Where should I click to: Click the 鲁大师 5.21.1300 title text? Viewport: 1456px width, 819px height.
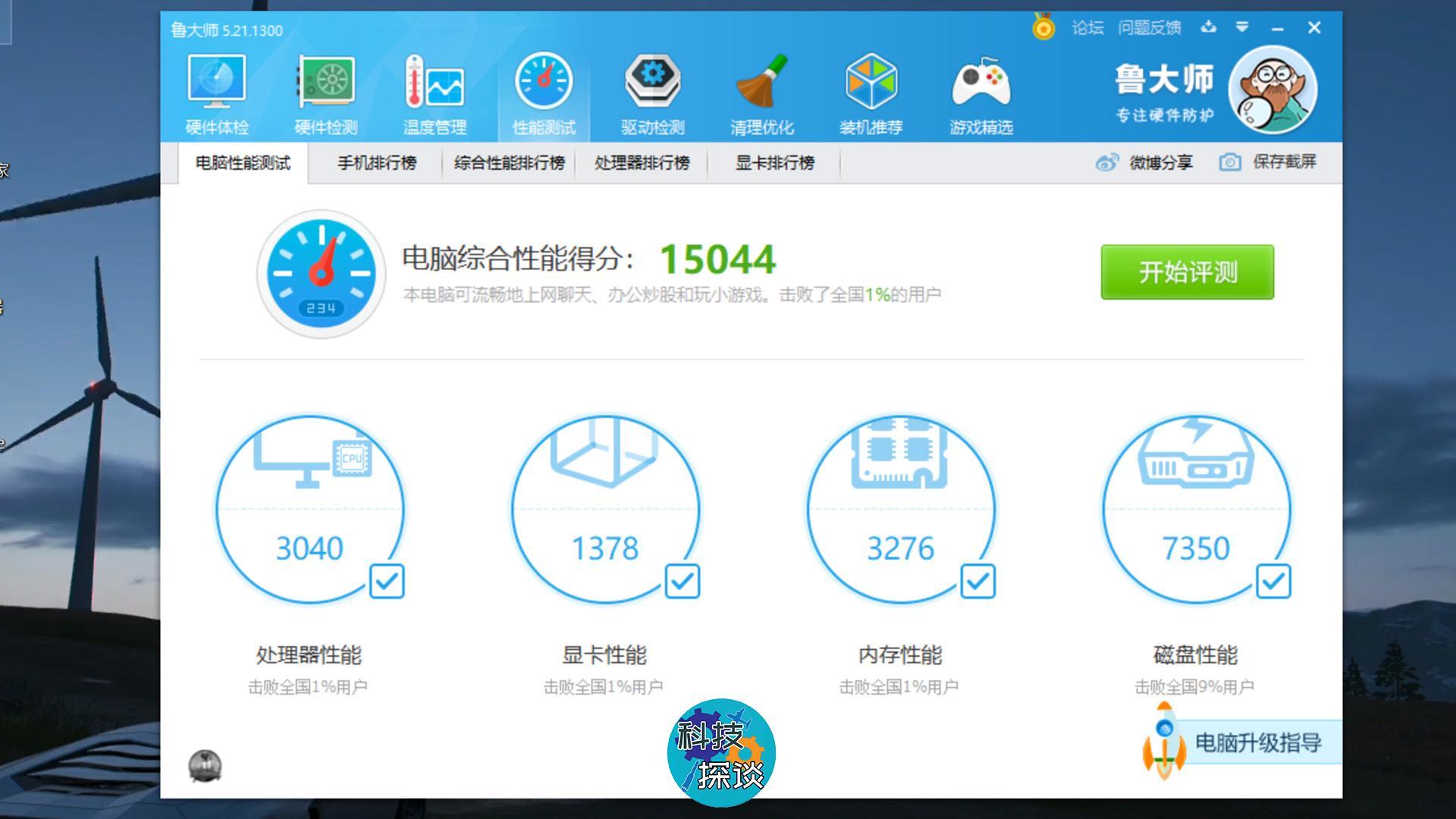[x=227, y=30]
